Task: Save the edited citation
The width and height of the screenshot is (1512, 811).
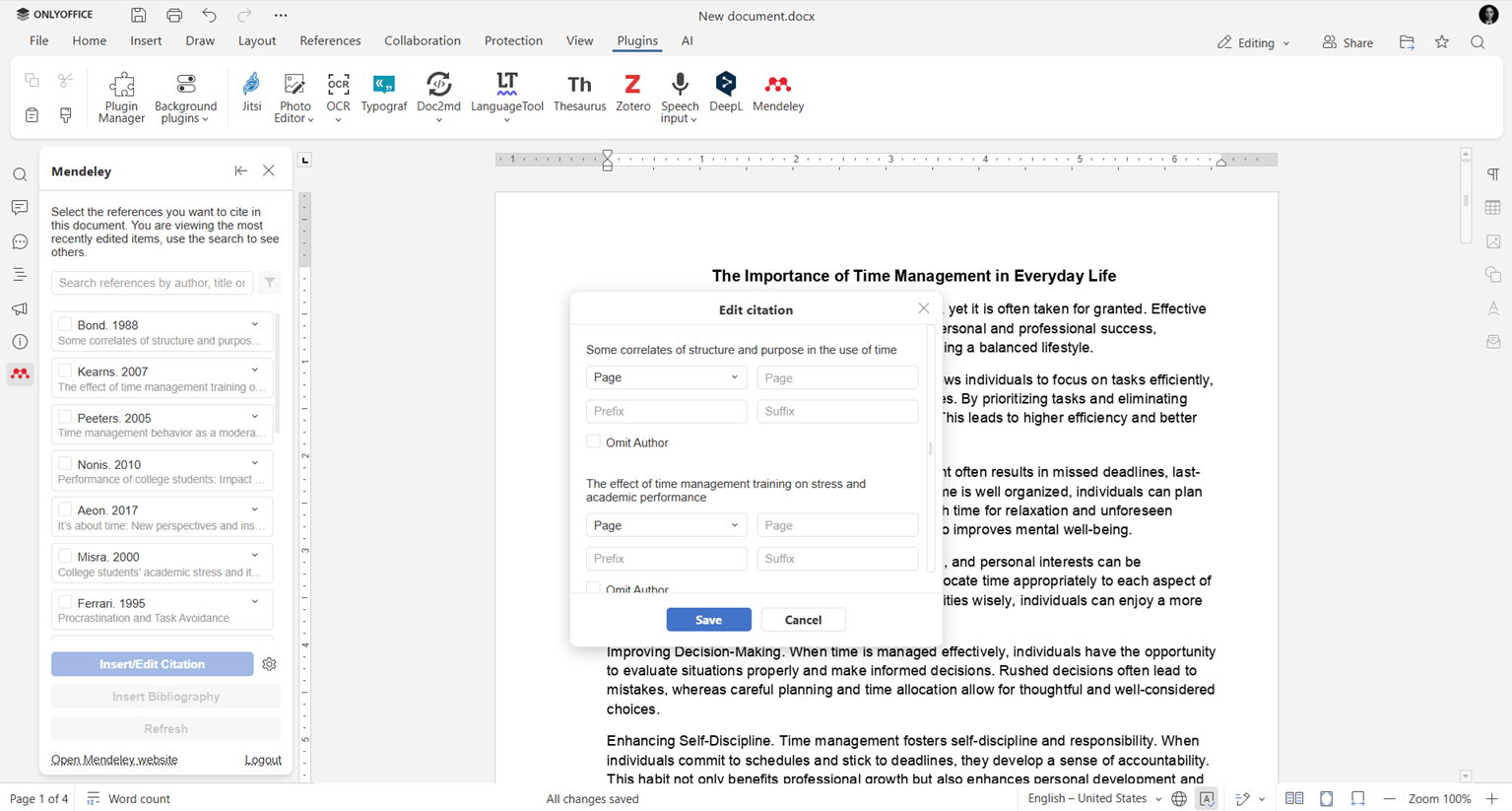Action: pyautogui.click(x=708, y=620)
